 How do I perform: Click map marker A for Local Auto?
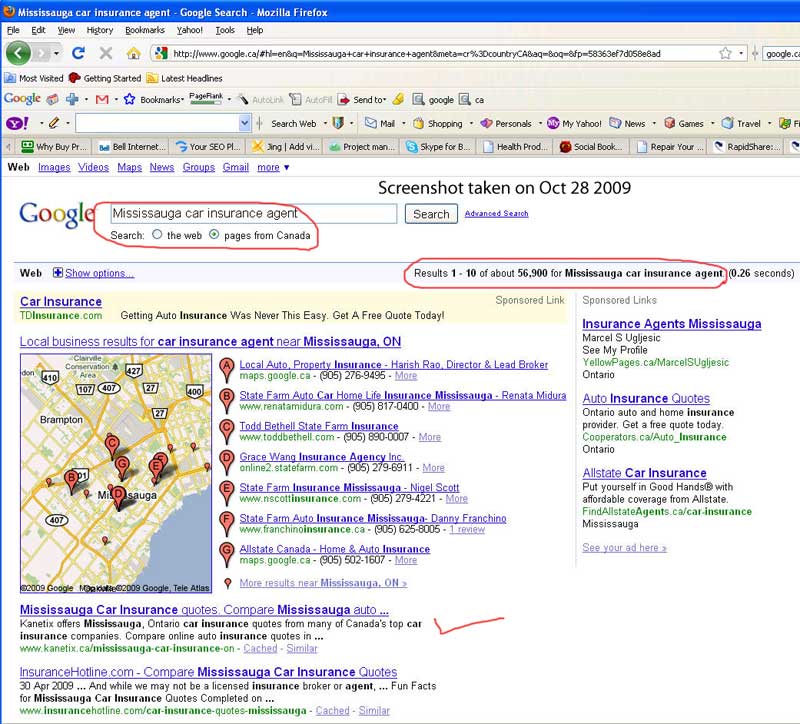(x=227, y=366)
